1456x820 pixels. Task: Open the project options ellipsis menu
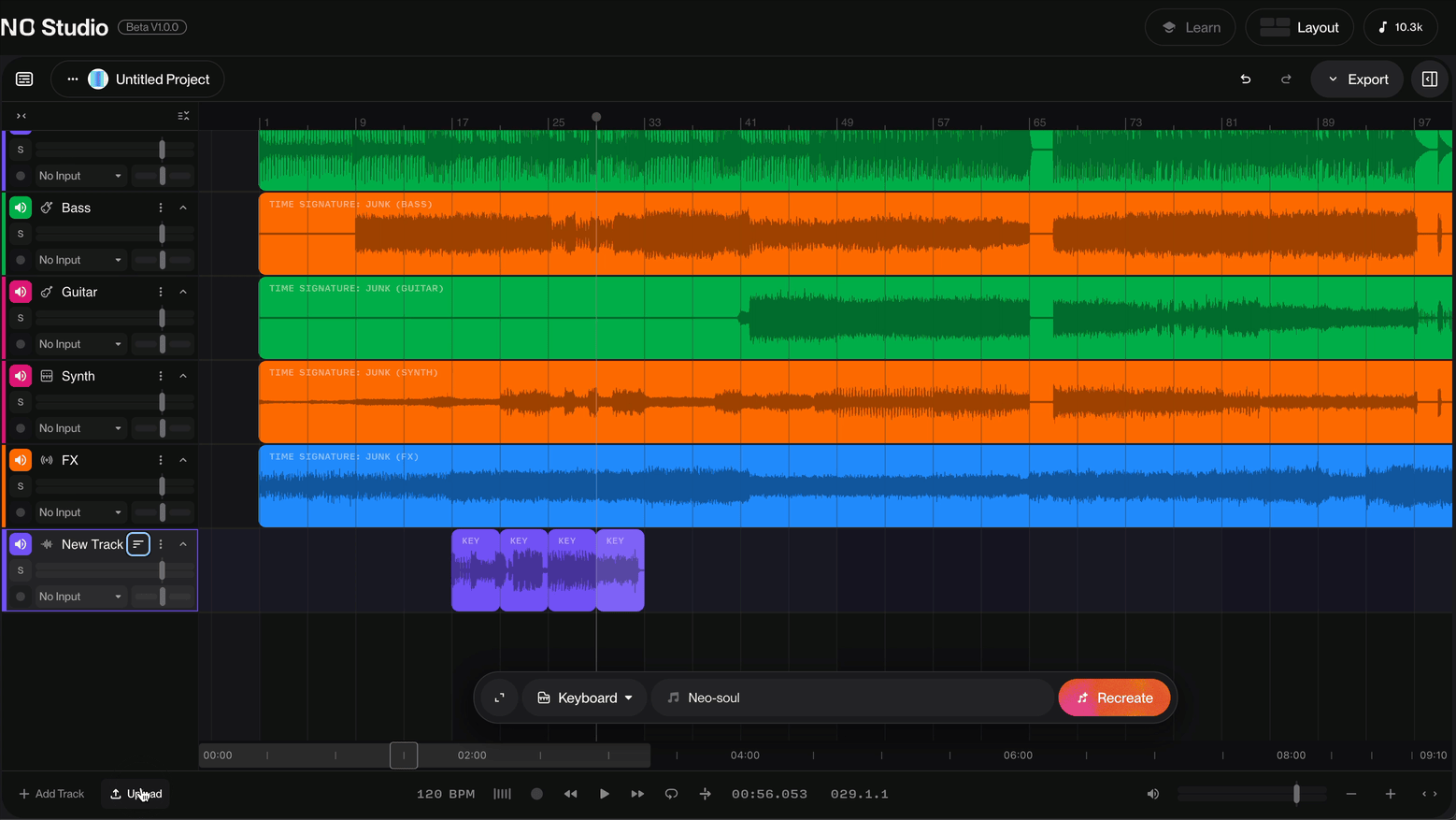(x=73, y=79)
